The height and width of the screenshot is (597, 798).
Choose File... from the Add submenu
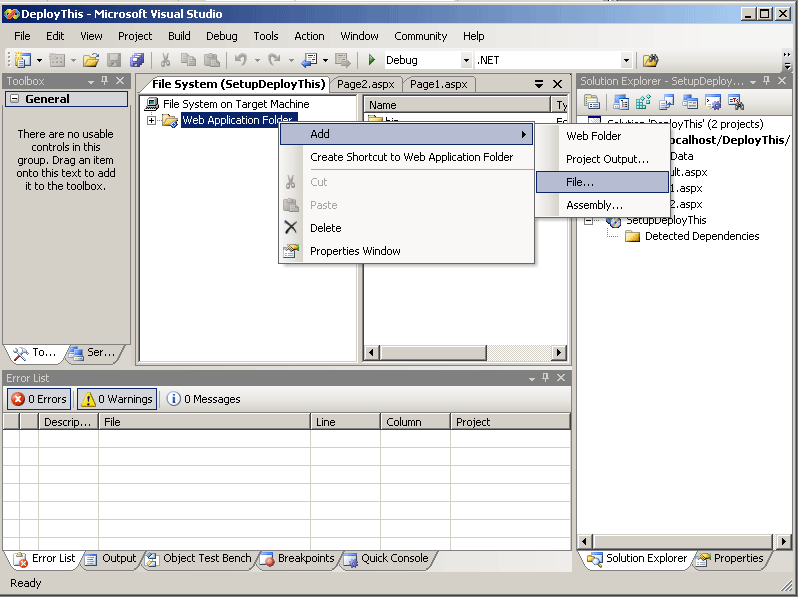[580, 182]
